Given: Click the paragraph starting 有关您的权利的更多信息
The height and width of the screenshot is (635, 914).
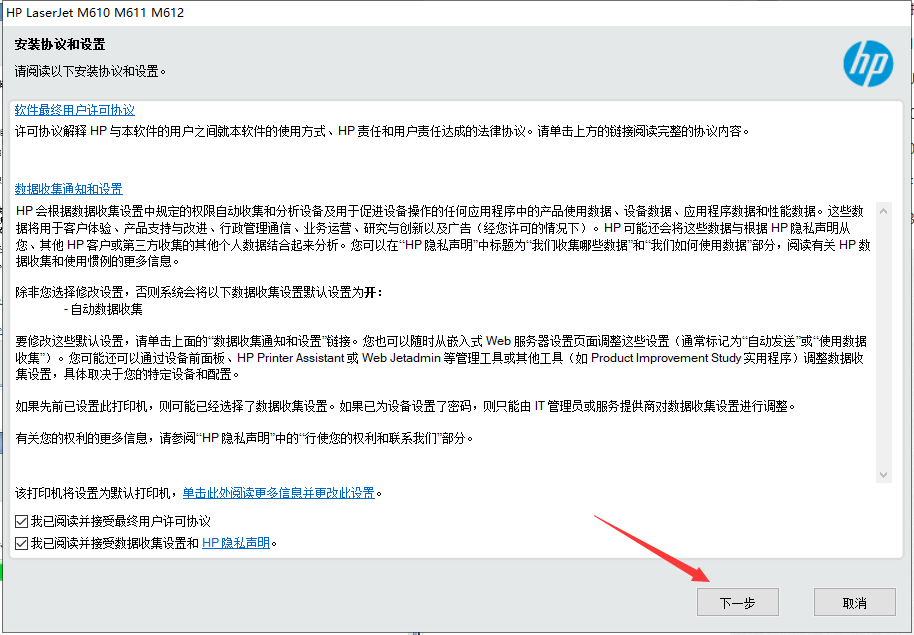Looking at the screenshot, I should tap(245, 437).
